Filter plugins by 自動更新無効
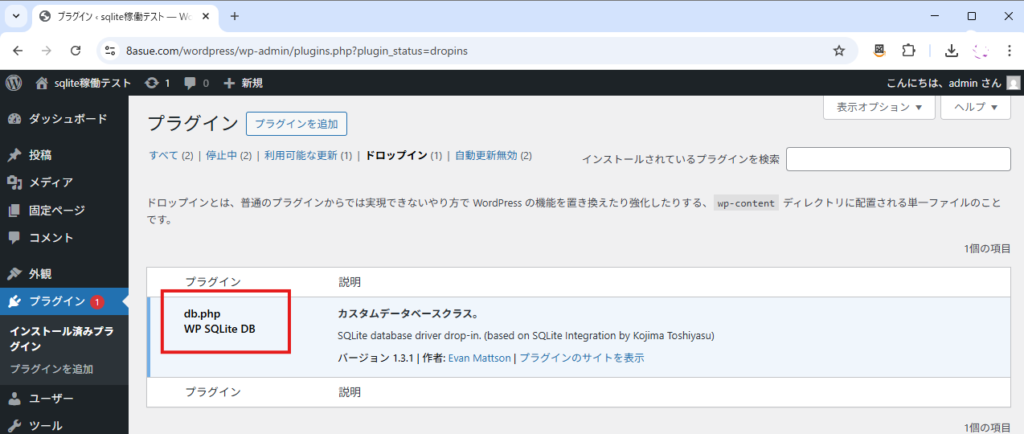The image size is (1024, 434). point(486,155)
